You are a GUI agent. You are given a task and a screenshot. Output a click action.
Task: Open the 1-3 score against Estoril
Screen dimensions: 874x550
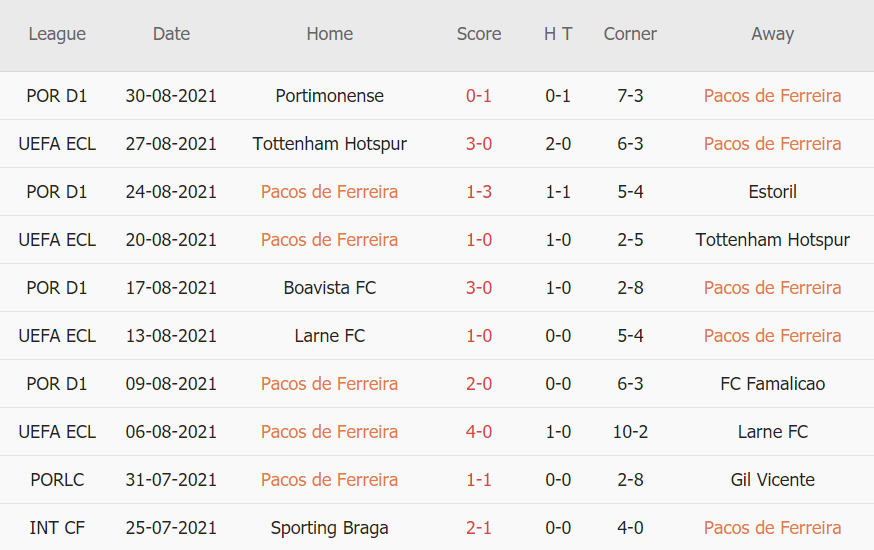click(479, 192)
